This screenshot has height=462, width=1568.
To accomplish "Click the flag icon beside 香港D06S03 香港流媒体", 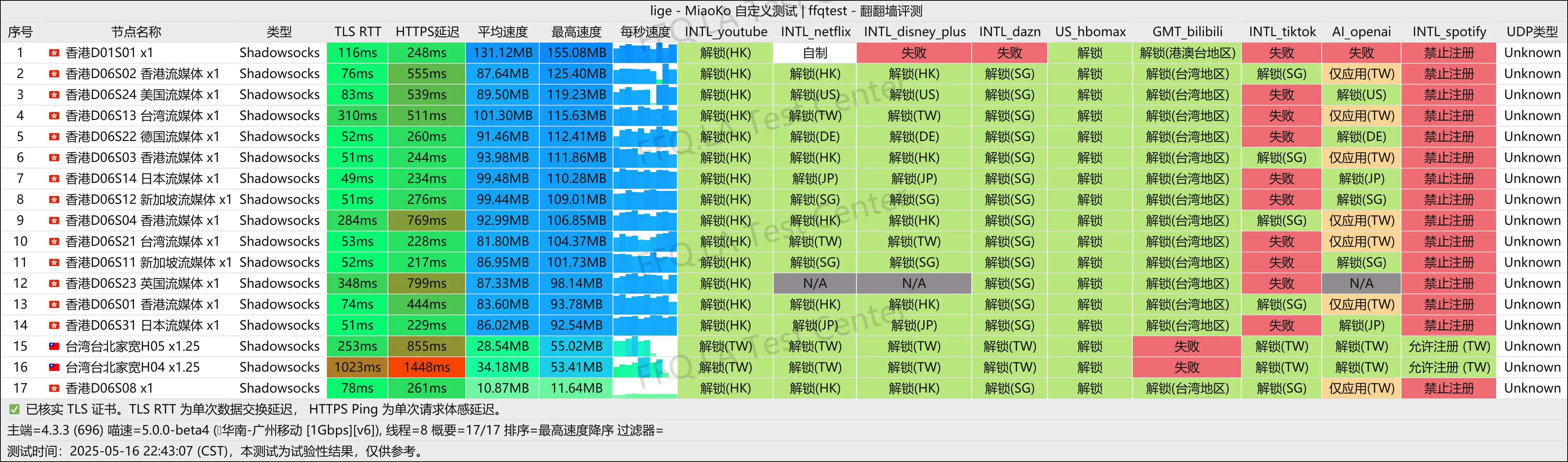I will tap(54, 158).
